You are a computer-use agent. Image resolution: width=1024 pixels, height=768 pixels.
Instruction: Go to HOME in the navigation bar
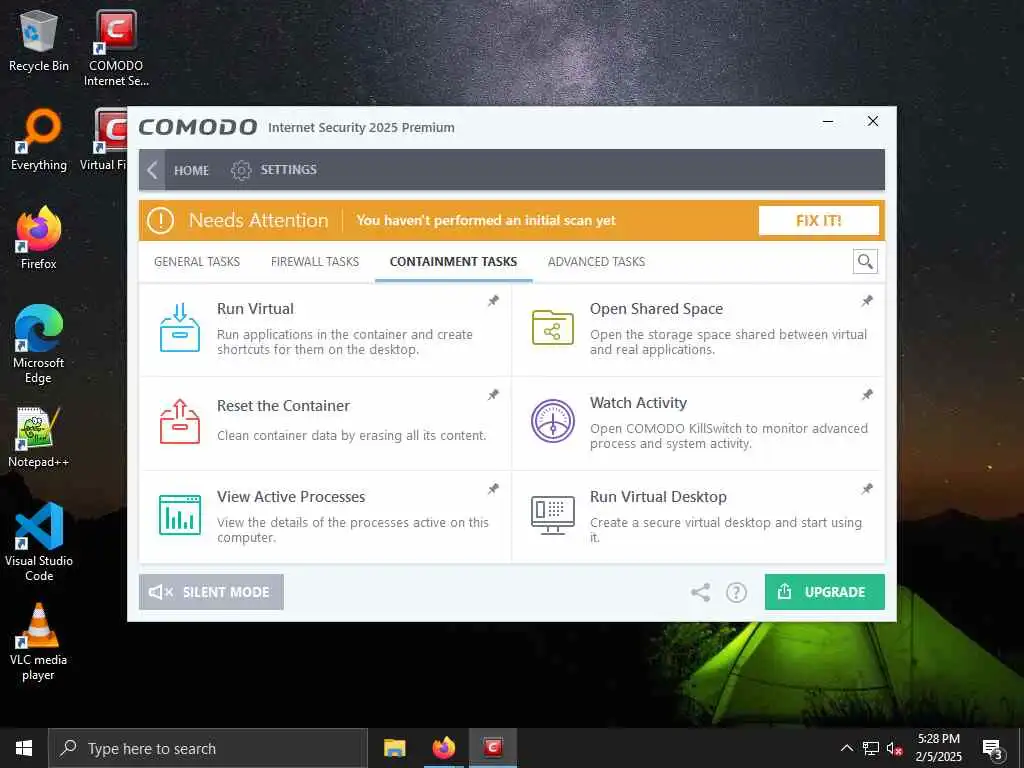tap(191, 170)
